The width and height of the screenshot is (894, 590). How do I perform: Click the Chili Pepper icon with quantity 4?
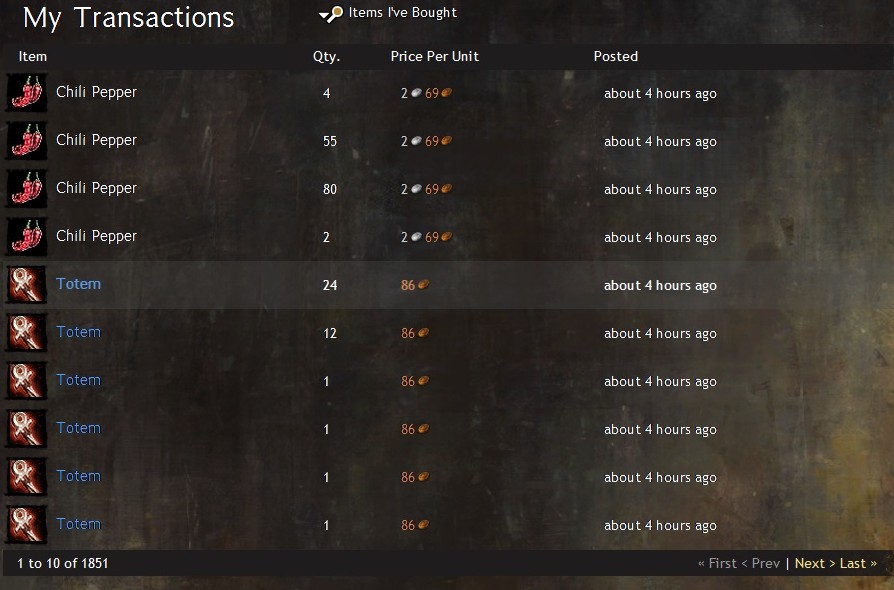(26, 92)
